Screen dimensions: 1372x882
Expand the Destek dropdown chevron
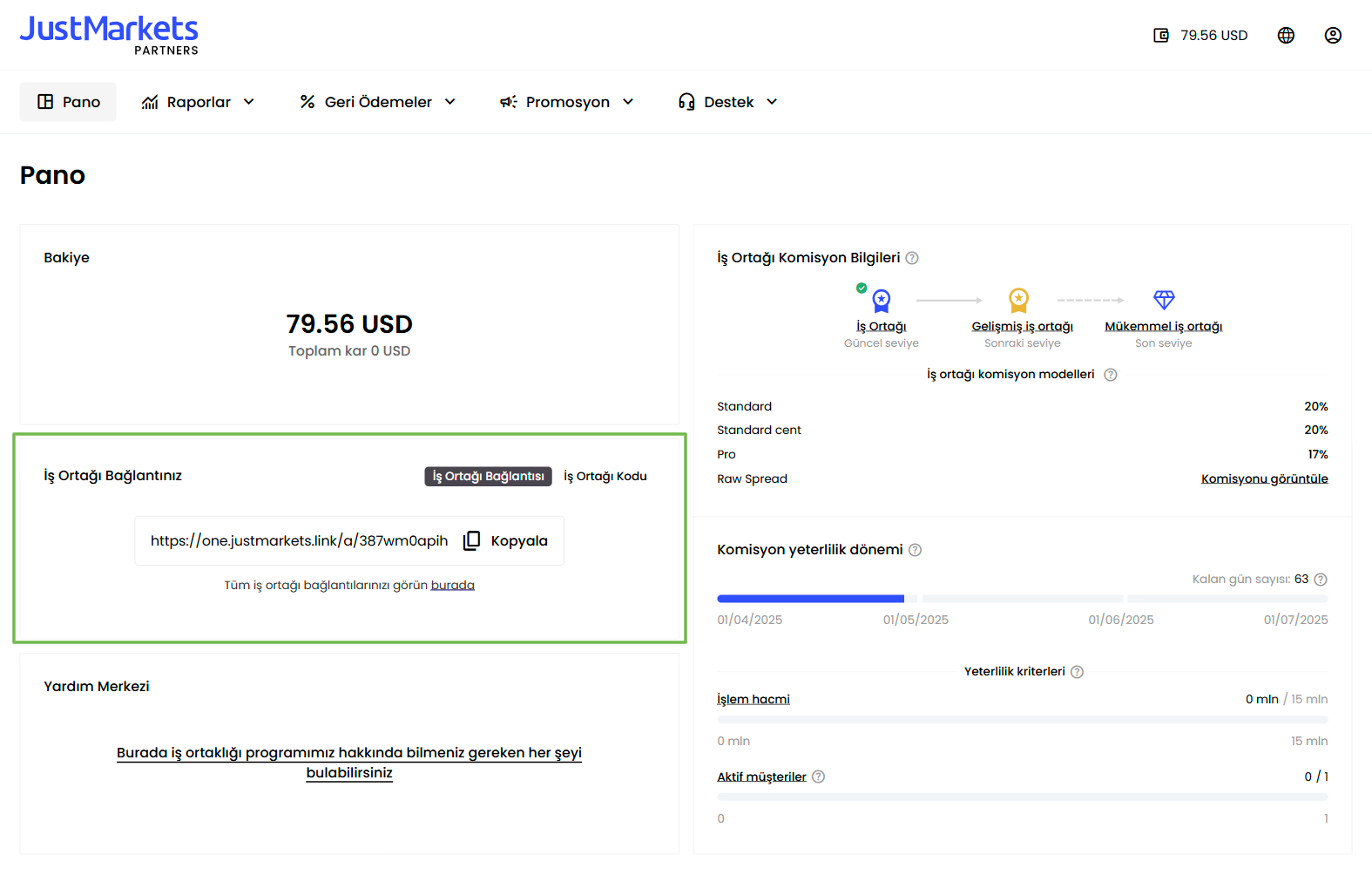pos(772,102)
